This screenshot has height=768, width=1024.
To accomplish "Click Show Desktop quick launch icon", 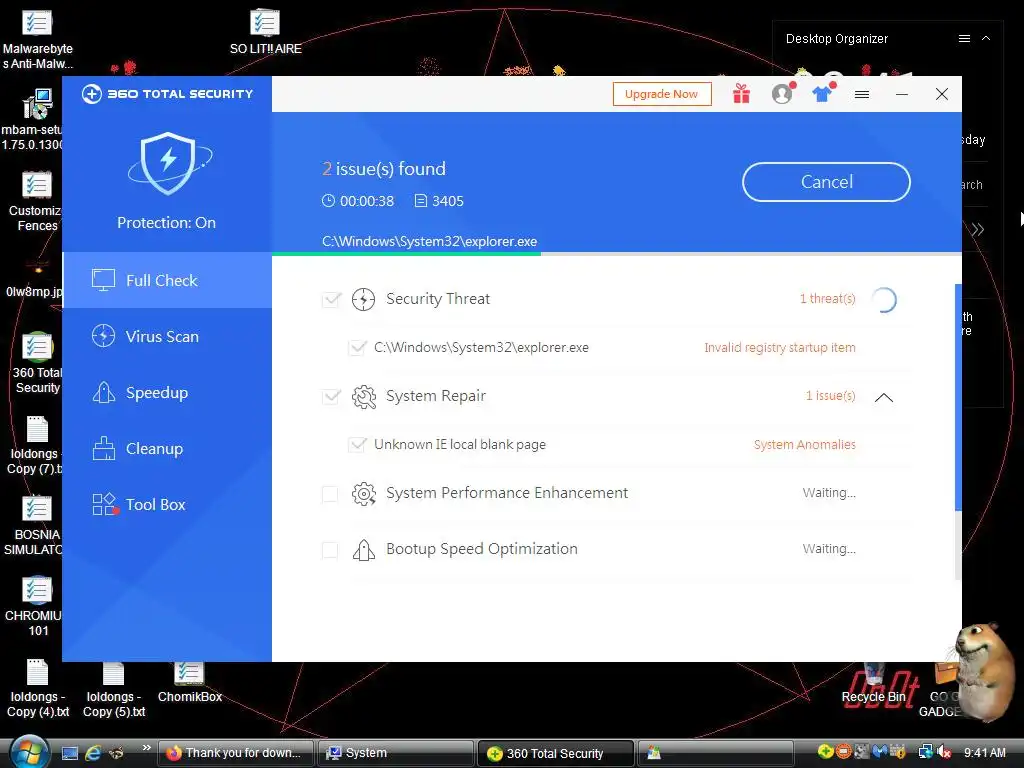I will pos(70,753).
